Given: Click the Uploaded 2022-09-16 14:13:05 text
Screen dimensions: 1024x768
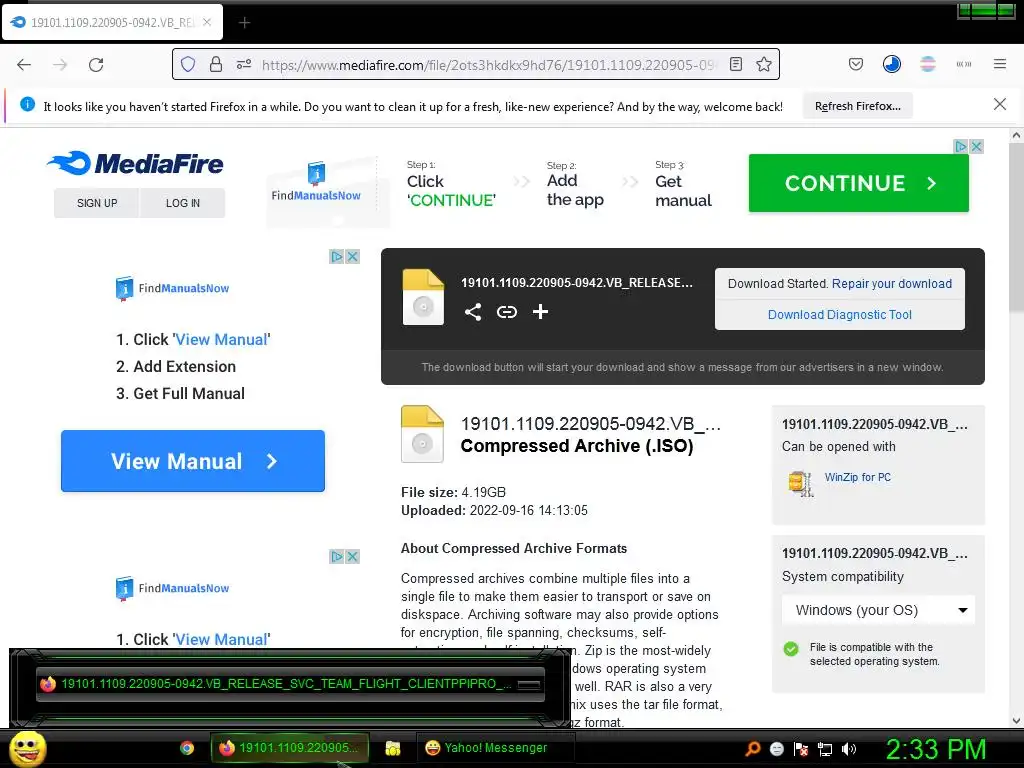Looking at the screenshot, I should pyautogui.click(x=494, y=511).
